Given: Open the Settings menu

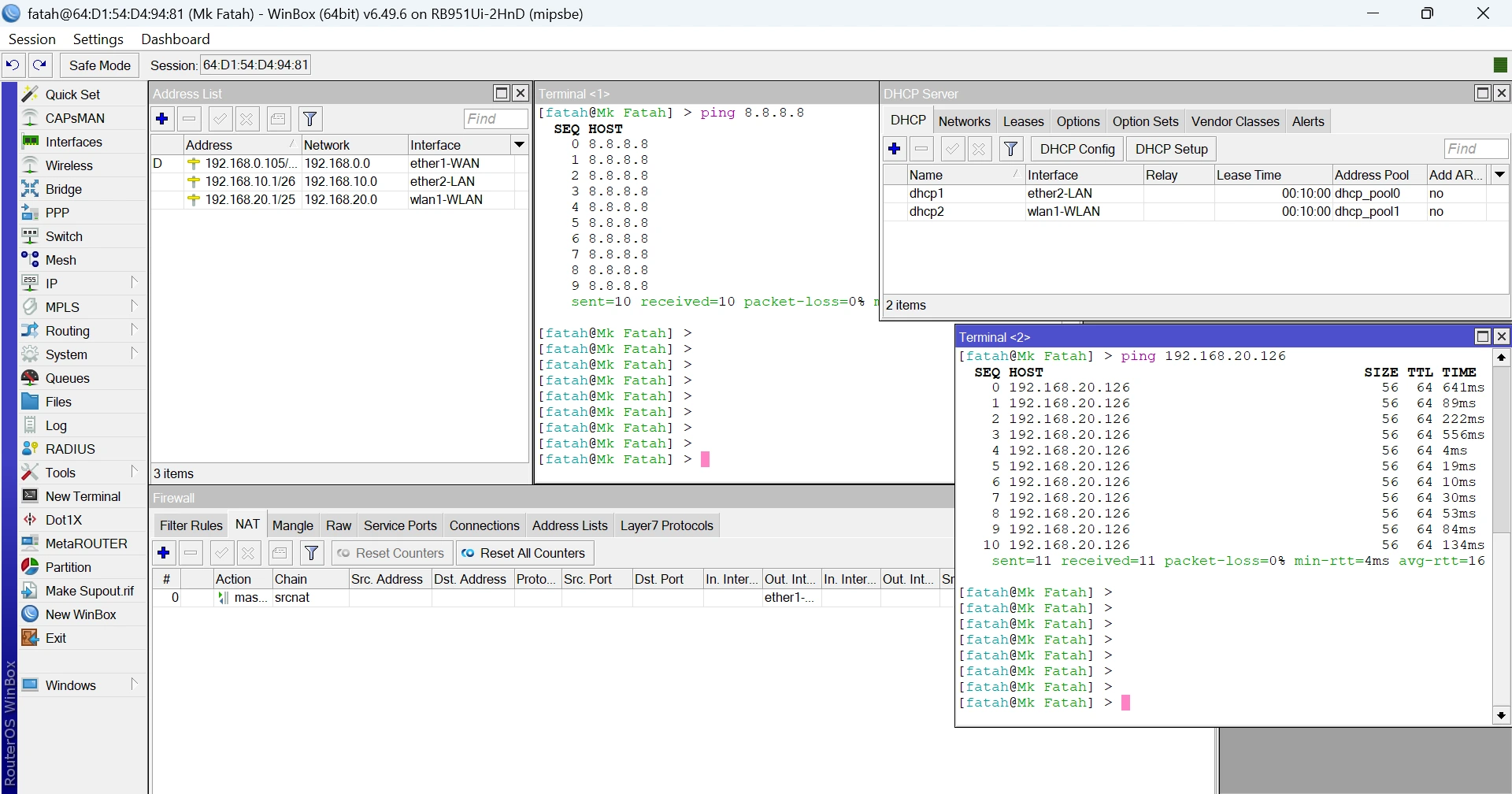Looking at the screenshot, I should point(98,39).
